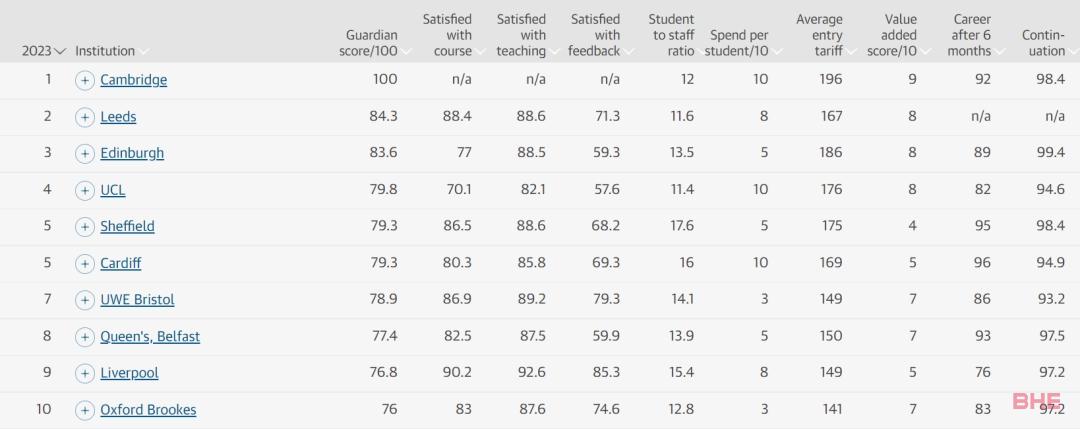This screenshot has height=429, width=1080.
Task: Follow the Cambridge institution link
Action: coord(134,80)
